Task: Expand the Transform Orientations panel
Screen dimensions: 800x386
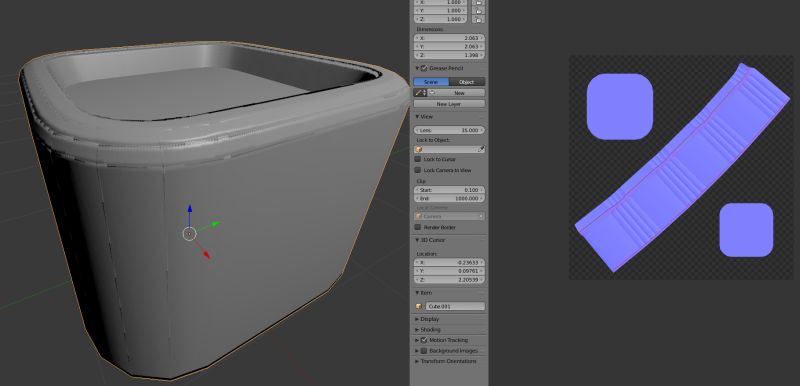Action: [417, 361]
